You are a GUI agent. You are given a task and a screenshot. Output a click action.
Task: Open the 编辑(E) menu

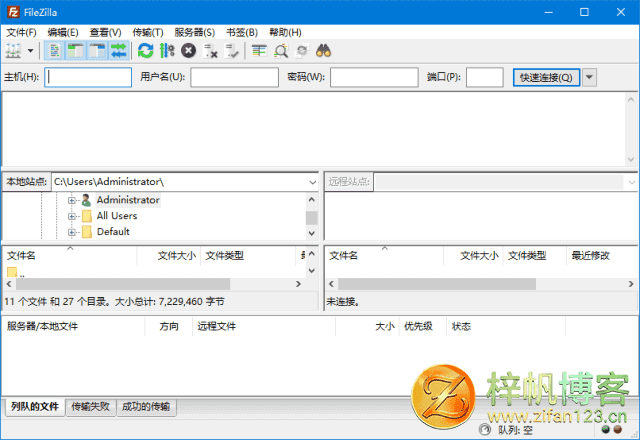coord(63,32)
